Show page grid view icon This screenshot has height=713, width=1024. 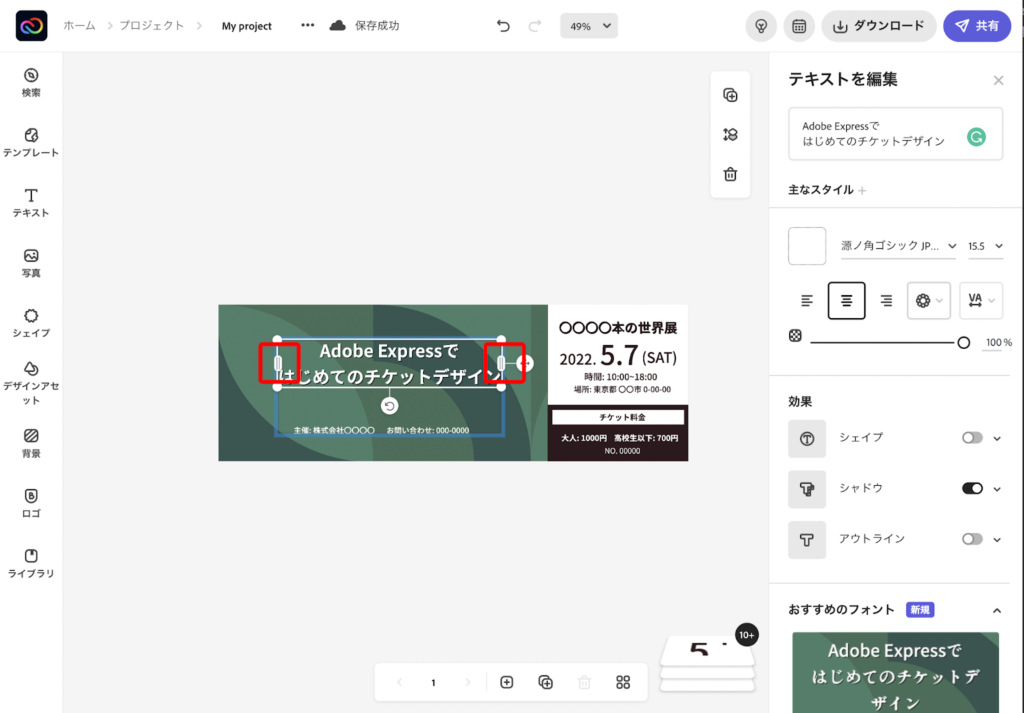(623, 682)
